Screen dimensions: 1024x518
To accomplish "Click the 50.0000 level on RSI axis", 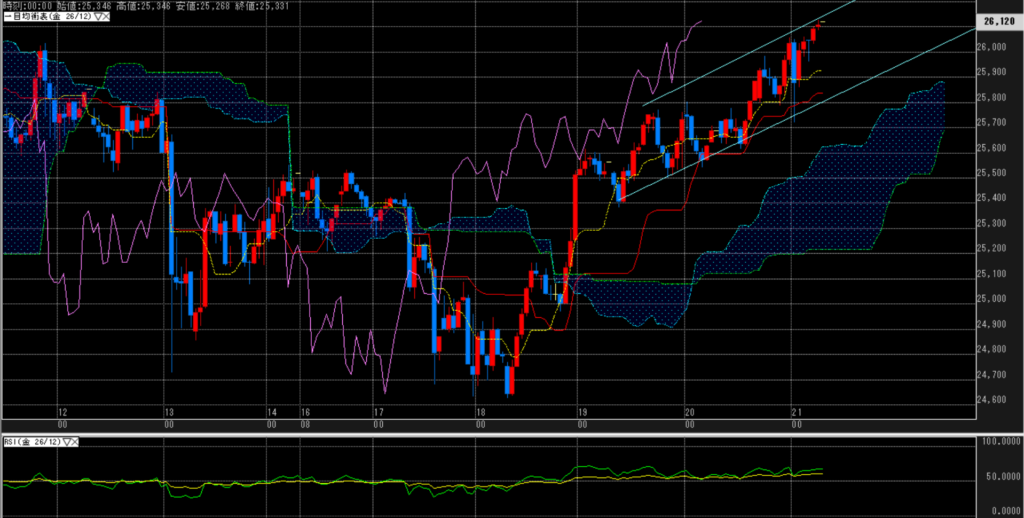I will 998,476.
